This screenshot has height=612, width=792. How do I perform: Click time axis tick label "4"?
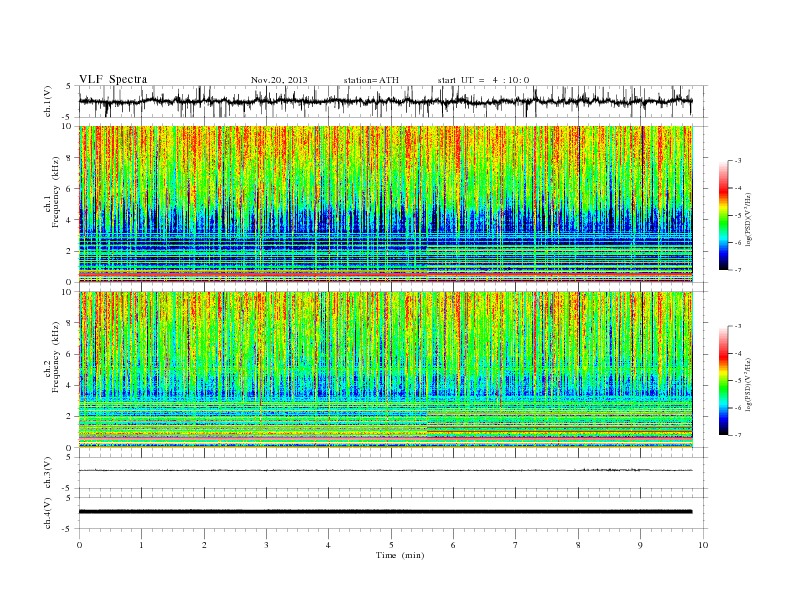click(329, 545)
